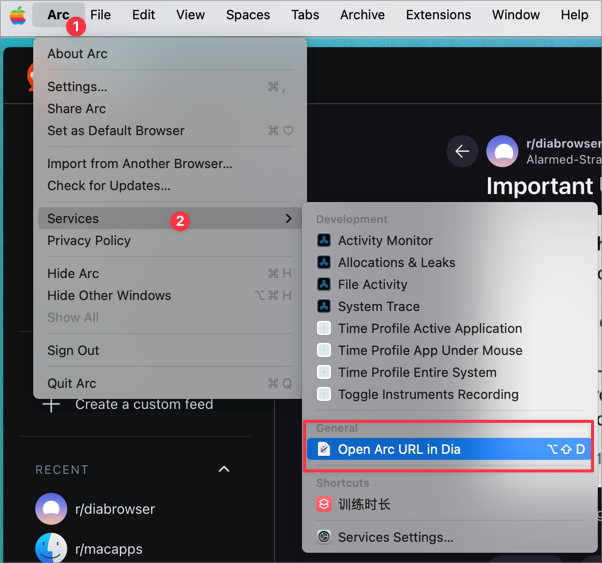Click the r/diabrowser avatar in the post header

click(502, 151)
